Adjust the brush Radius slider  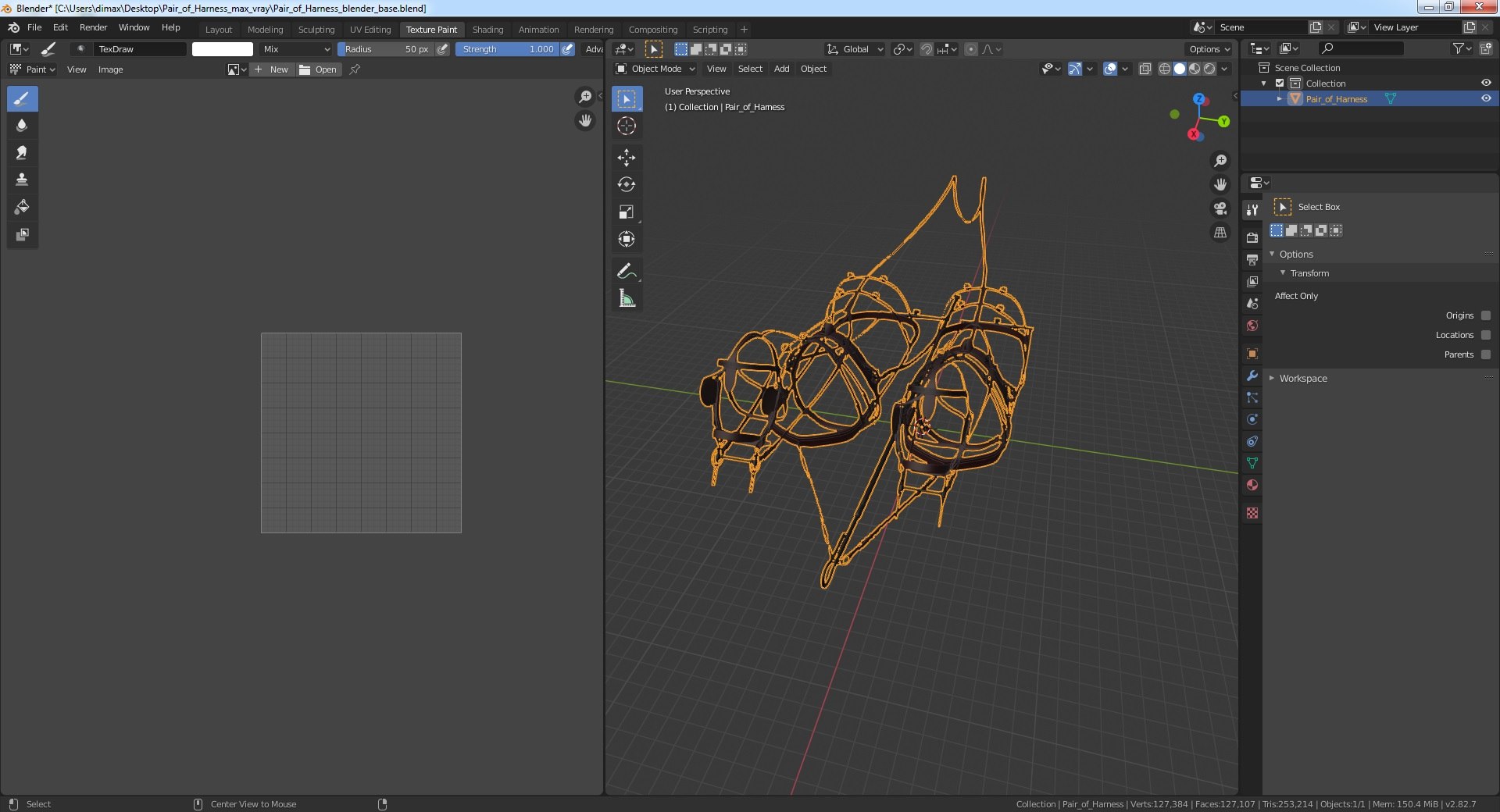pos(386,49)
